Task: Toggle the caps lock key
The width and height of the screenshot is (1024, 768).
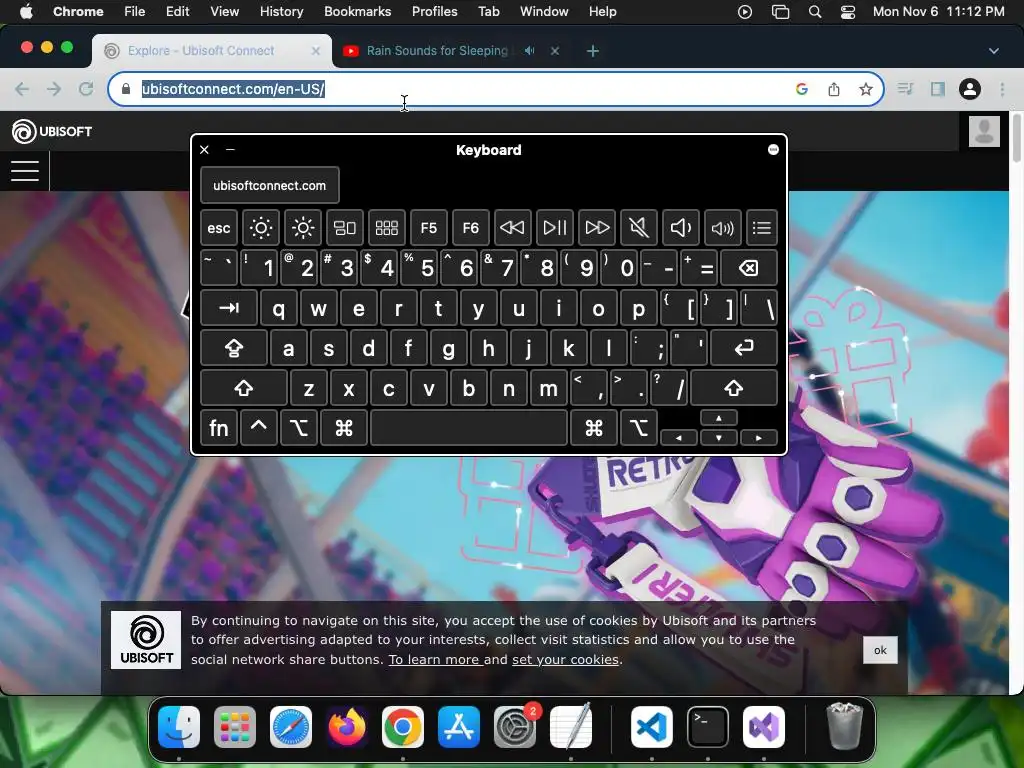Action: coord(234,348)
